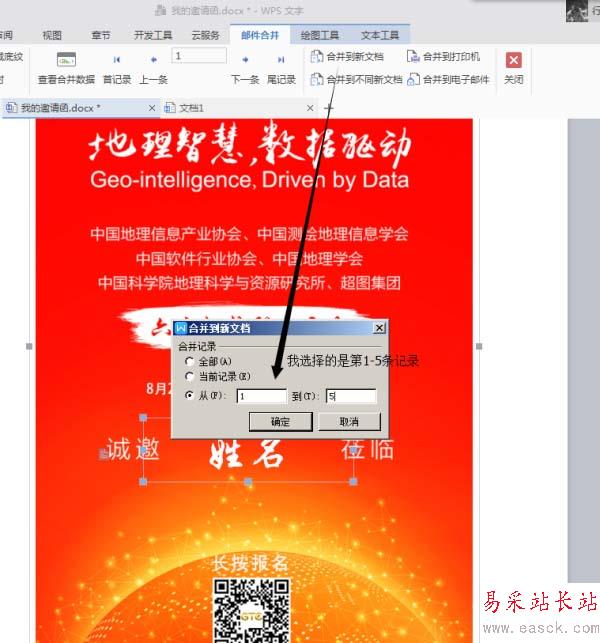Click 合并到不同新文档 in ribbon
The height and width of the screenshot is (643, 600).
click(356, 79)
